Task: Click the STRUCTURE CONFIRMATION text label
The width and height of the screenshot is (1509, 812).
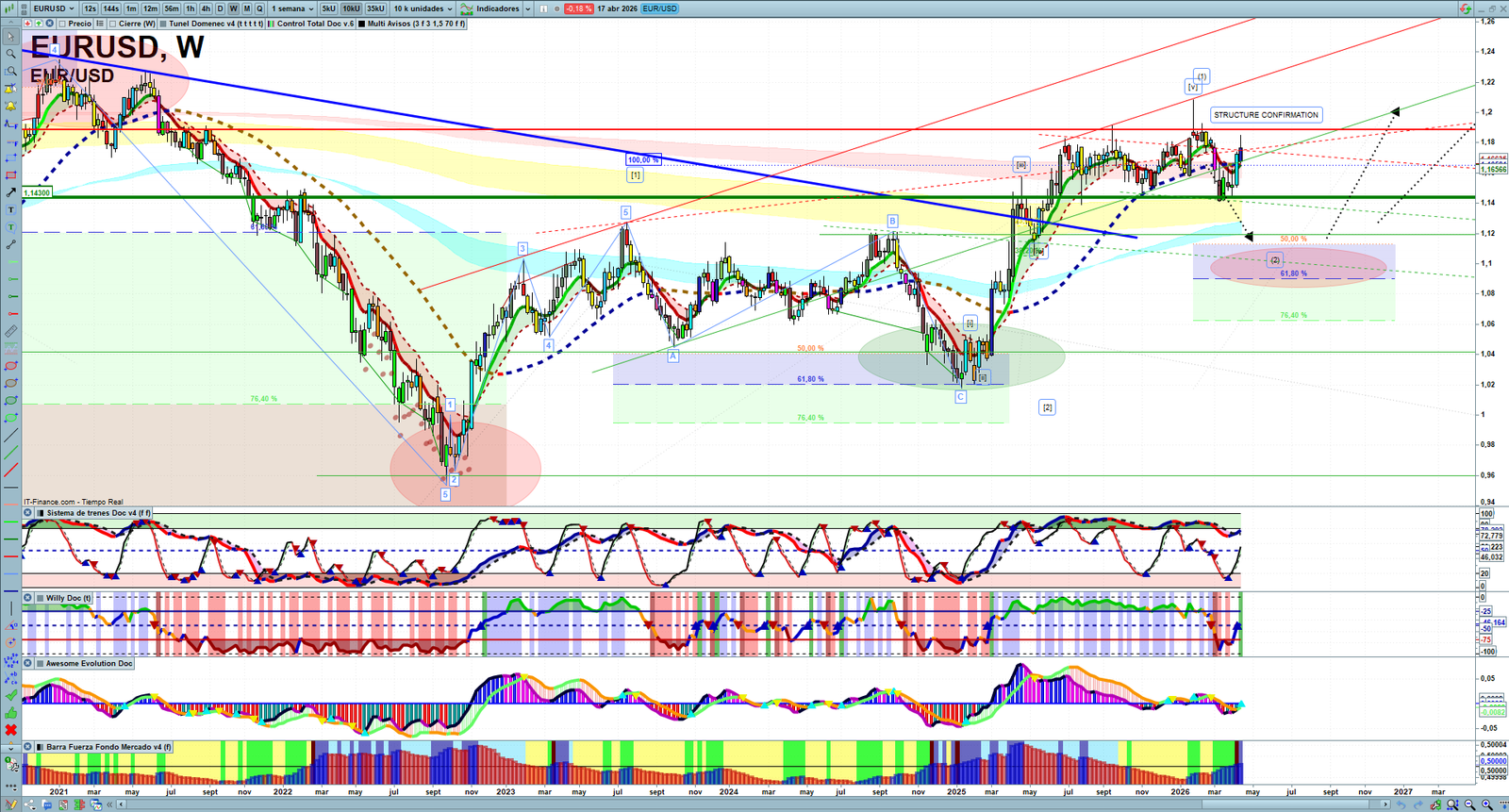Action: (1266, 115)
